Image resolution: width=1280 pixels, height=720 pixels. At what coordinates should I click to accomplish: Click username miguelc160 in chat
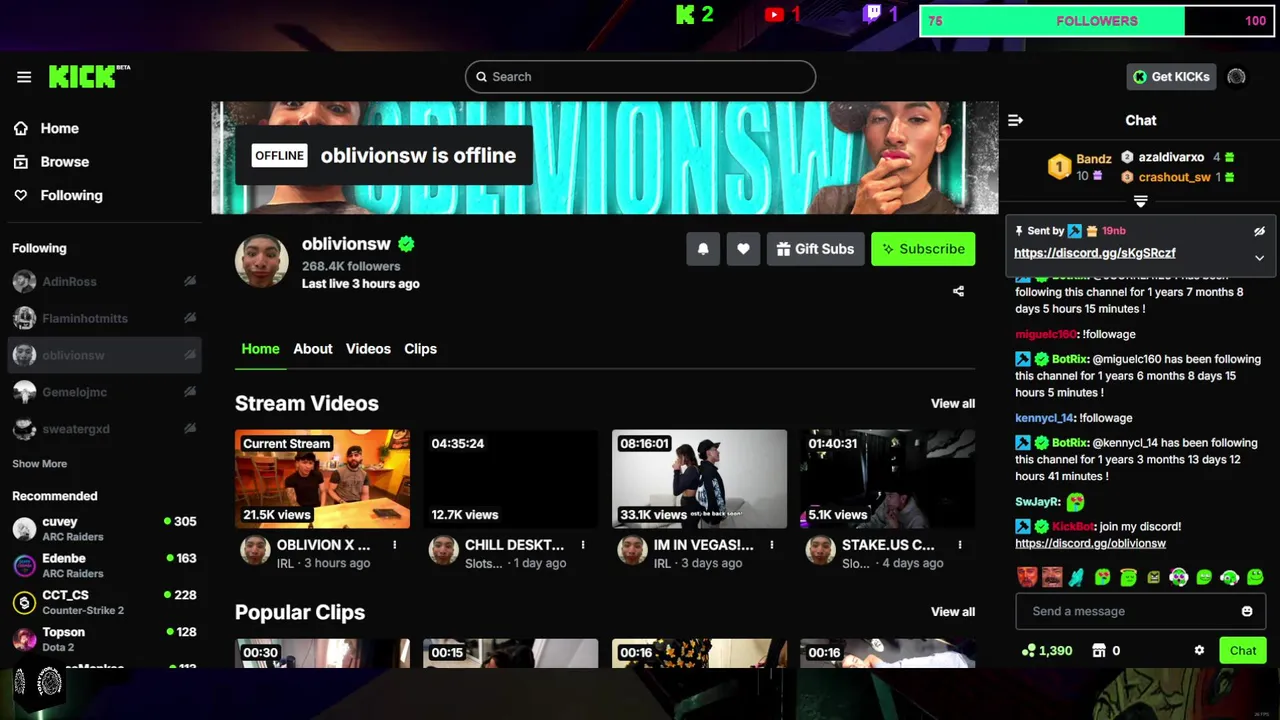(x=1046, y=334)
